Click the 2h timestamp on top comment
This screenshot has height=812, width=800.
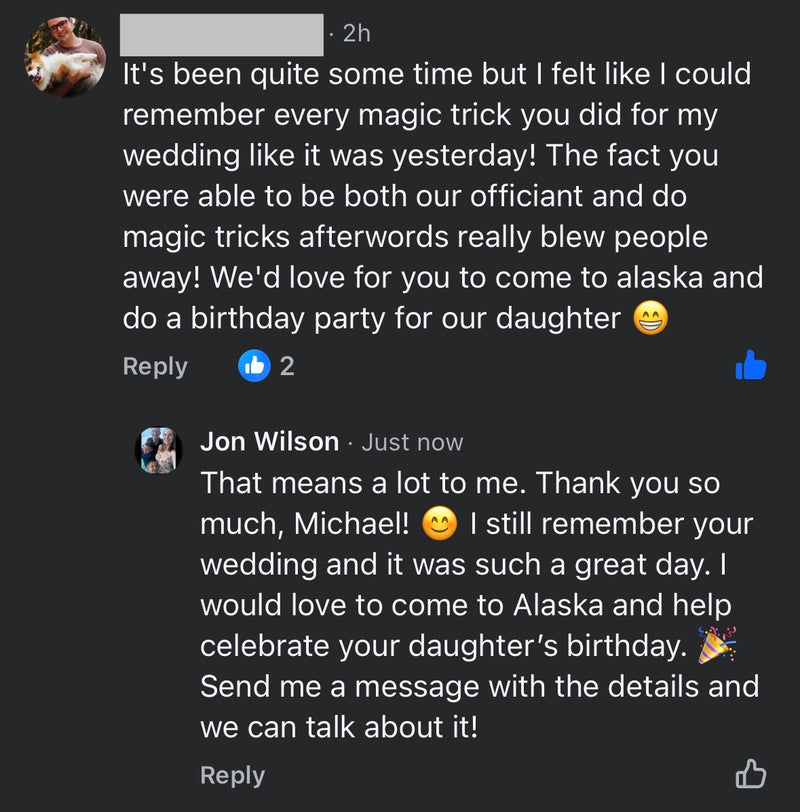point(356,34)
